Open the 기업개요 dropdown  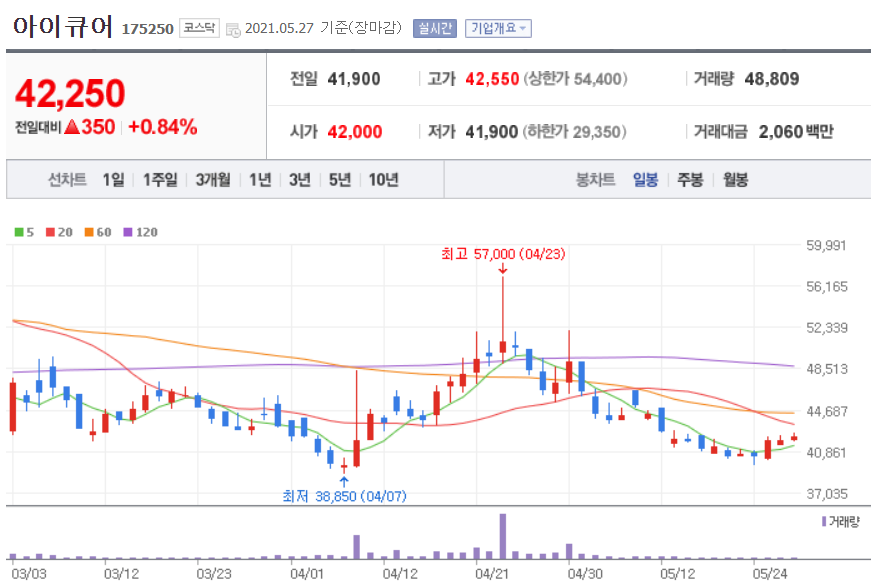pyautogui.click(x=498, y=28)
